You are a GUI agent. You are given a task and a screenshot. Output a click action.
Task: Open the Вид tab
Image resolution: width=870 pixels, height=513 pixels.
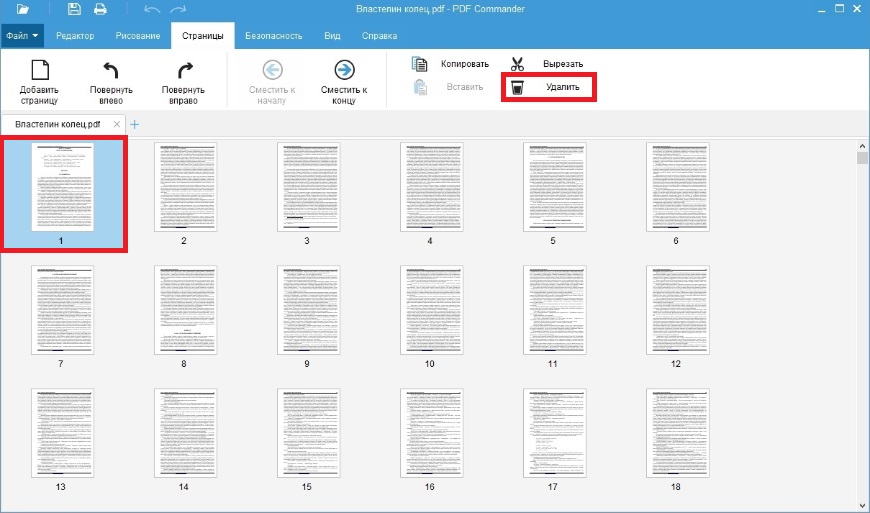(x=332, y=35)
